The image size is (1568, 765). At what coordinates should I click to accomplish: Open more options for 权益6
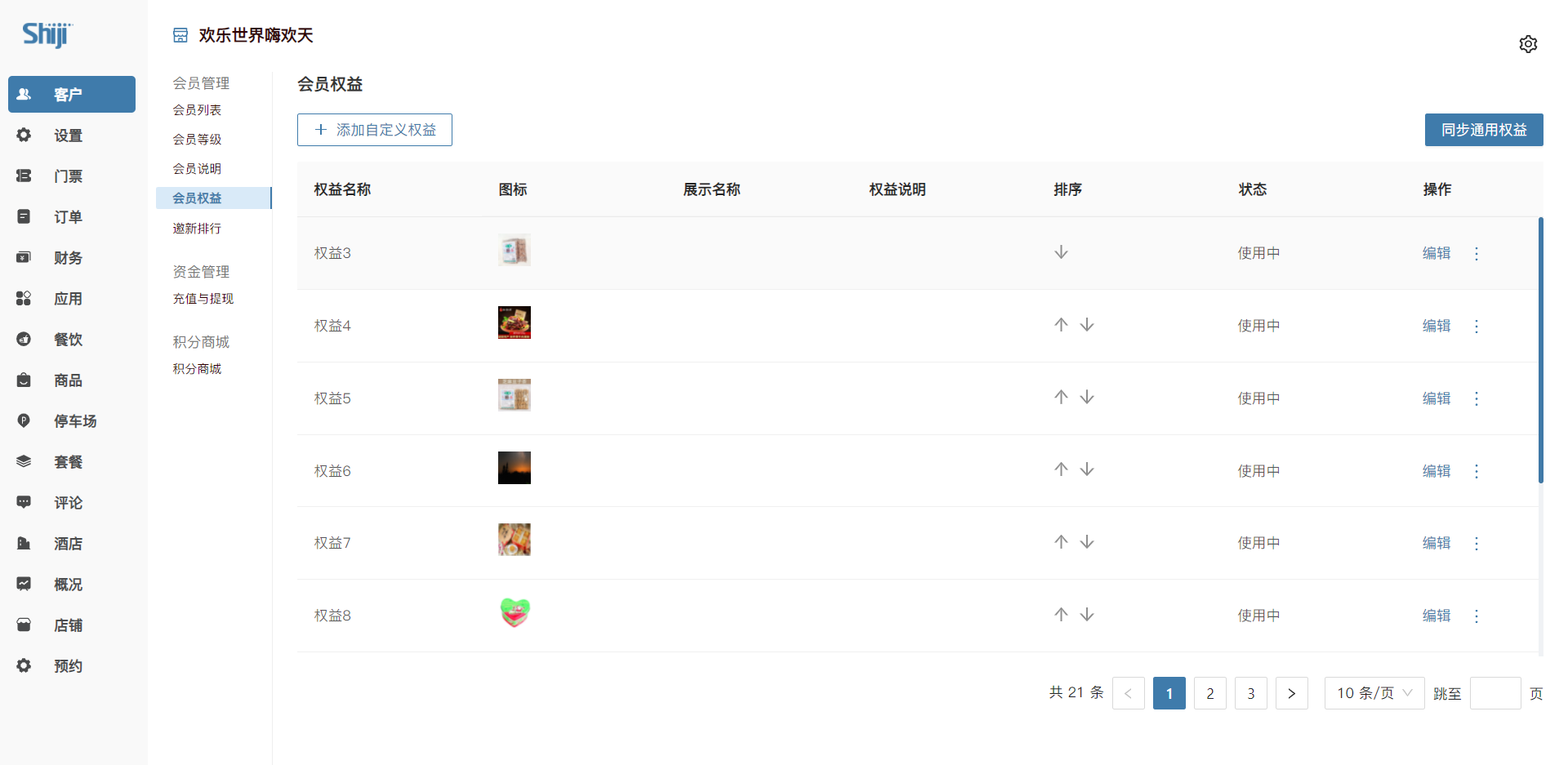pyautogui.click(x=1477, y=471)
